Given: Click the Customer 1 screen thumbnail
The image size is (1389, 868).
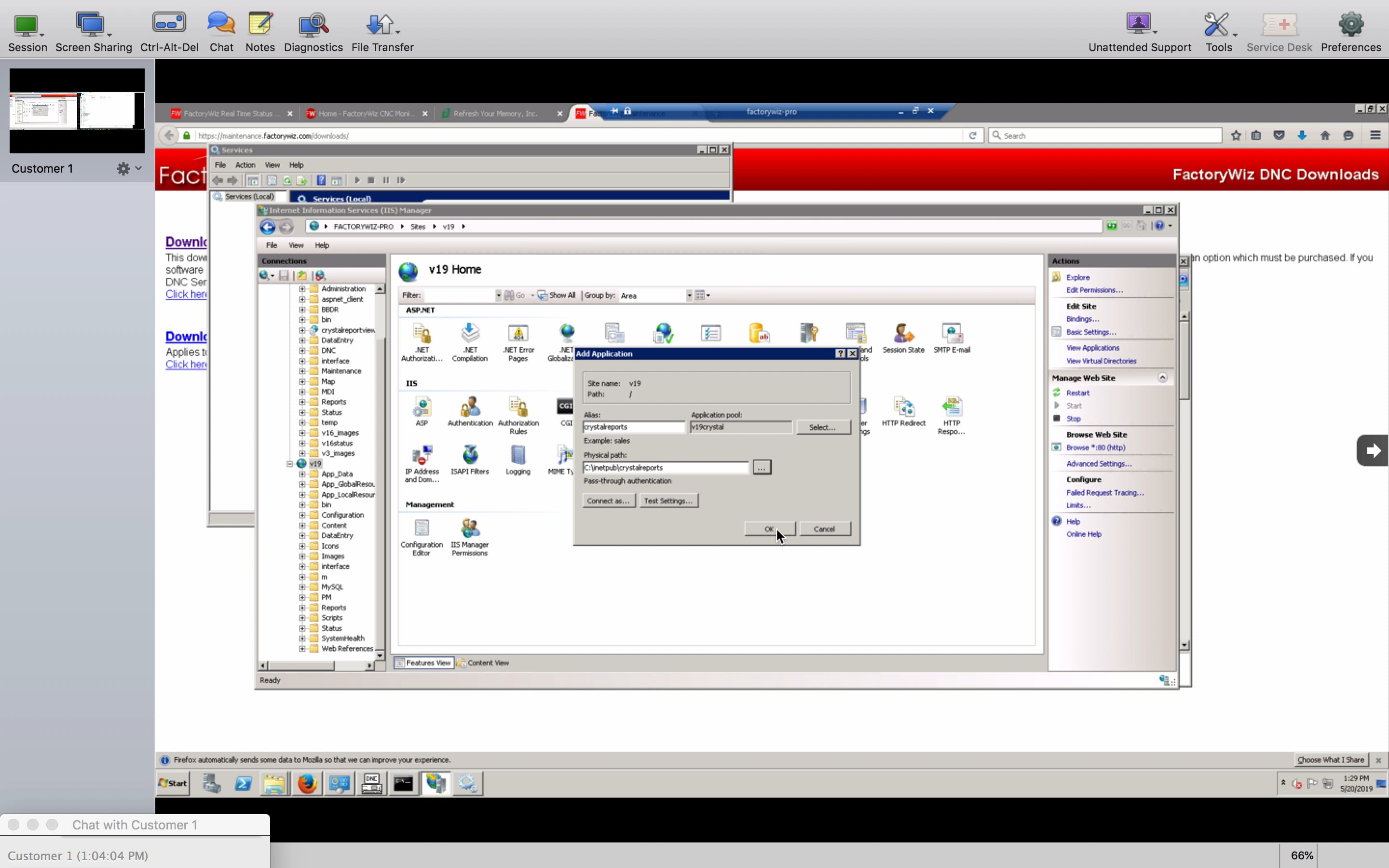Looking at the screenshot, I should (x=77, y=111).
